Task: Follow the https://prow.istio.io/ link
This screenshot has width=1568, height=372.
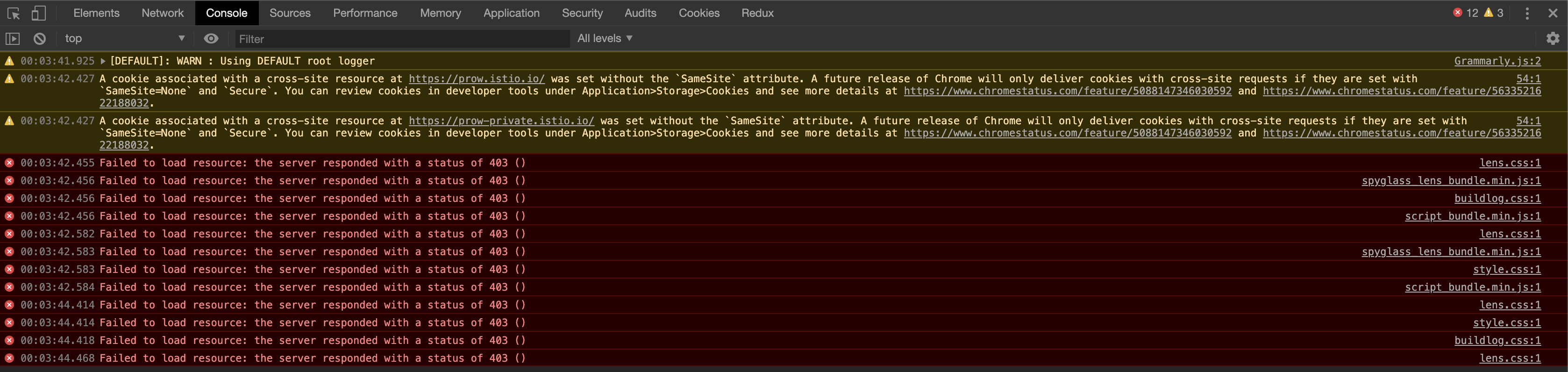Action: 477,79
